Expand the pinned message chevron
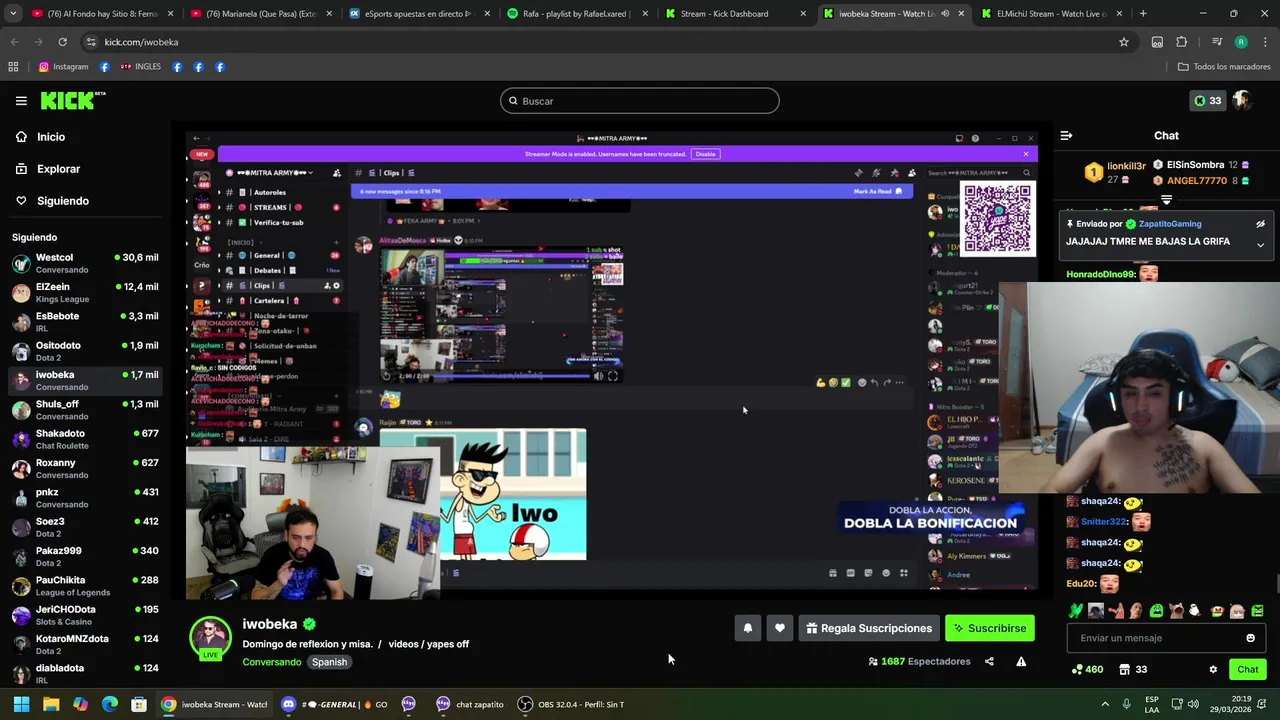The image size is (1280, 720). click(1260, 244)
